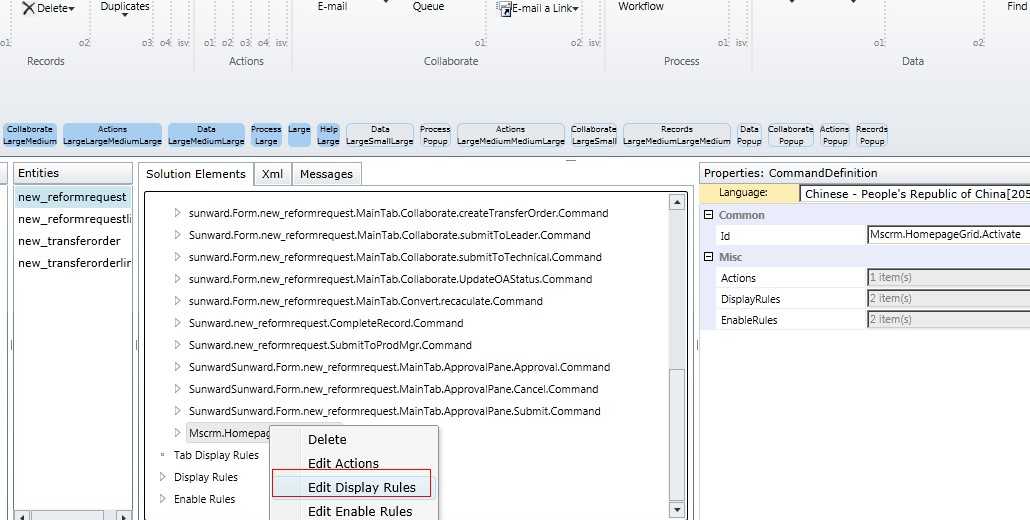Select the Actions LargeMediumMediumLarge scale chip
This screenshot has height=520, width=1030.
tap(510, 135)
